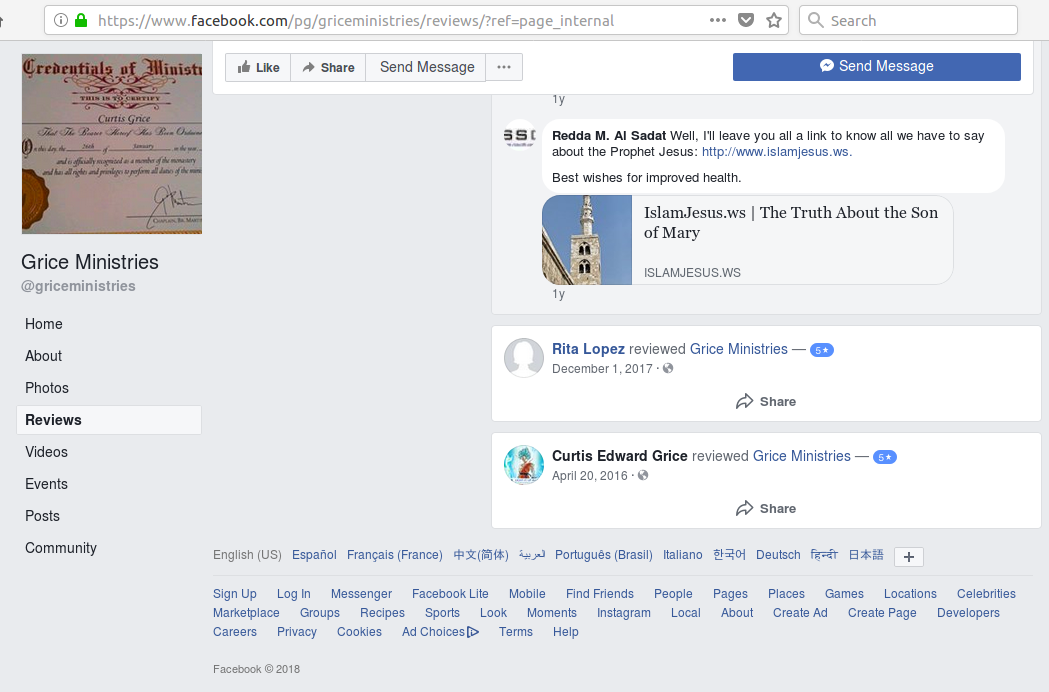This screenshot has width=1049, height=692.
Task: Click the 5-star badge on Curtis Grice's review
Action: (x=884, y=457)
